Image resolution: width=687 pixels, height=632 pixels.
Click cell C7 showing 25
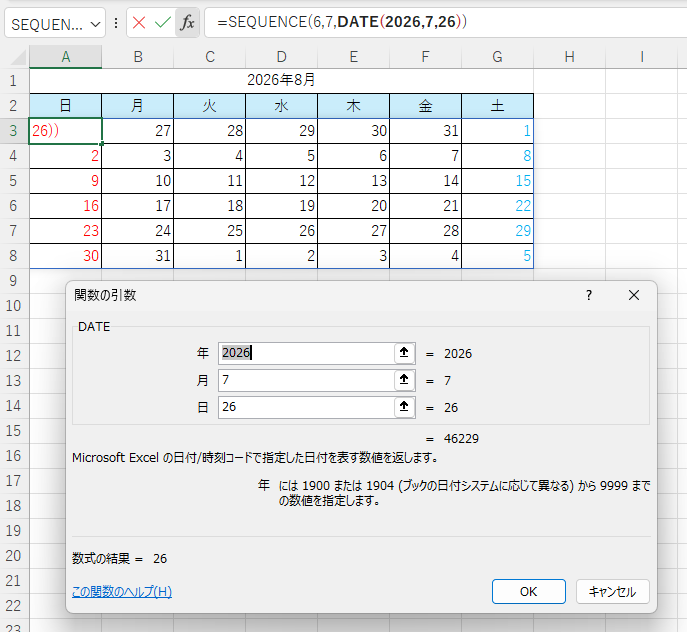tap(209, 231)
